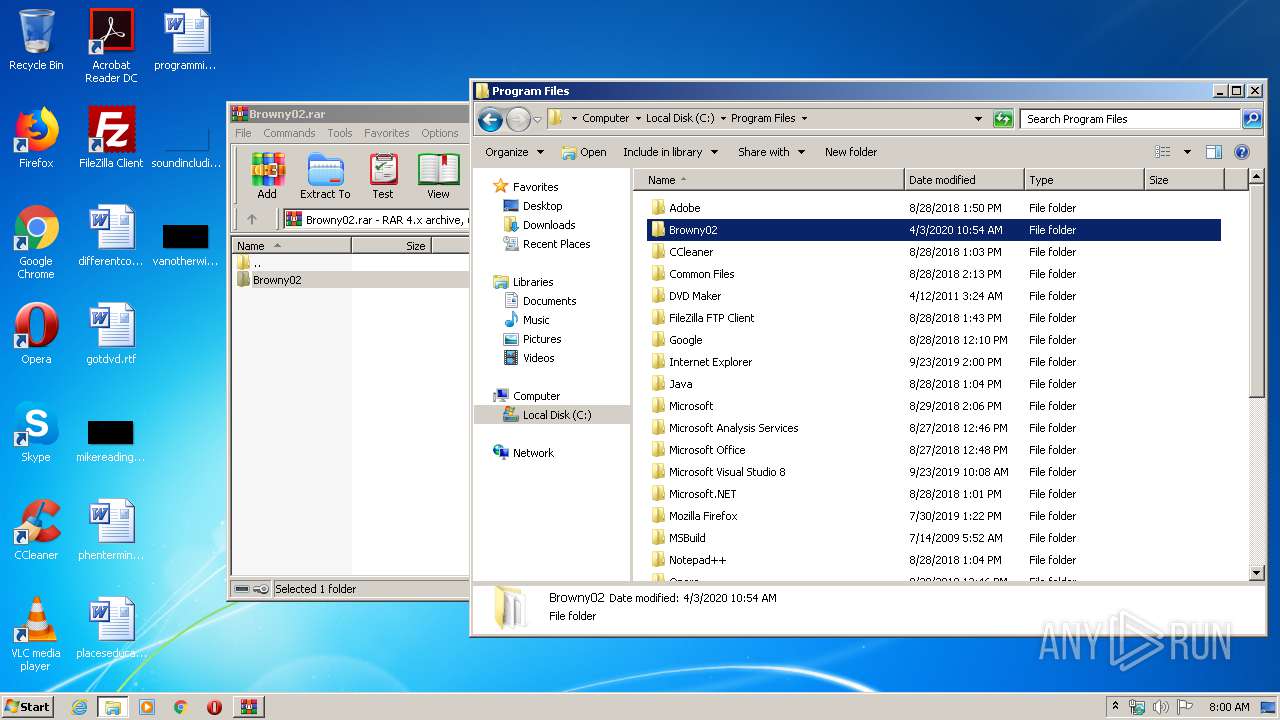The height and width of the screenshot is (720, 1280).
Task: Click the arrow after Local Disk (C:) in address bar
Action: pos(723,118)
